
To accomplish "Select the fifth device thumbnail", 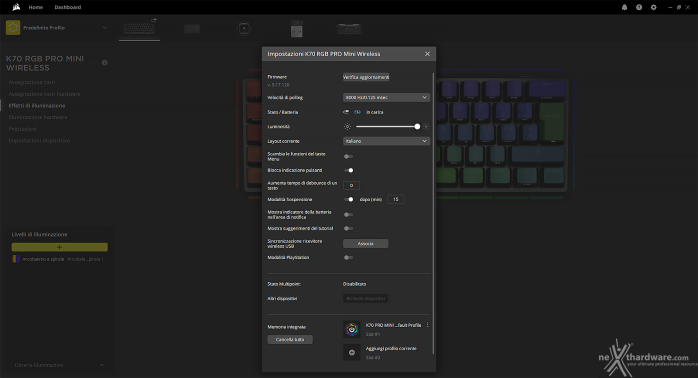I will (x=349, y=29).
